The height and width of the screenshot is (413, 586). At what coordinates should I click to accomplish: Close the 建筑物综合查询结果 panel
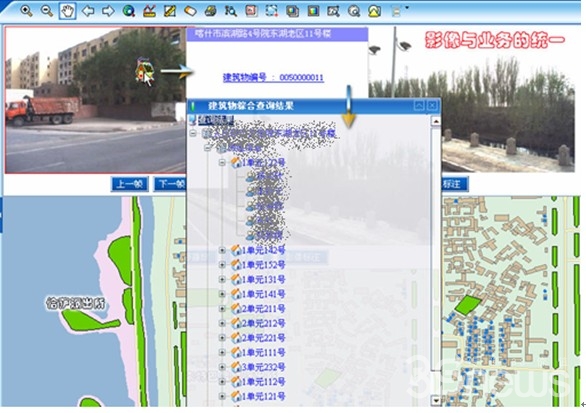pyautogui.click(x=432, y=106)
